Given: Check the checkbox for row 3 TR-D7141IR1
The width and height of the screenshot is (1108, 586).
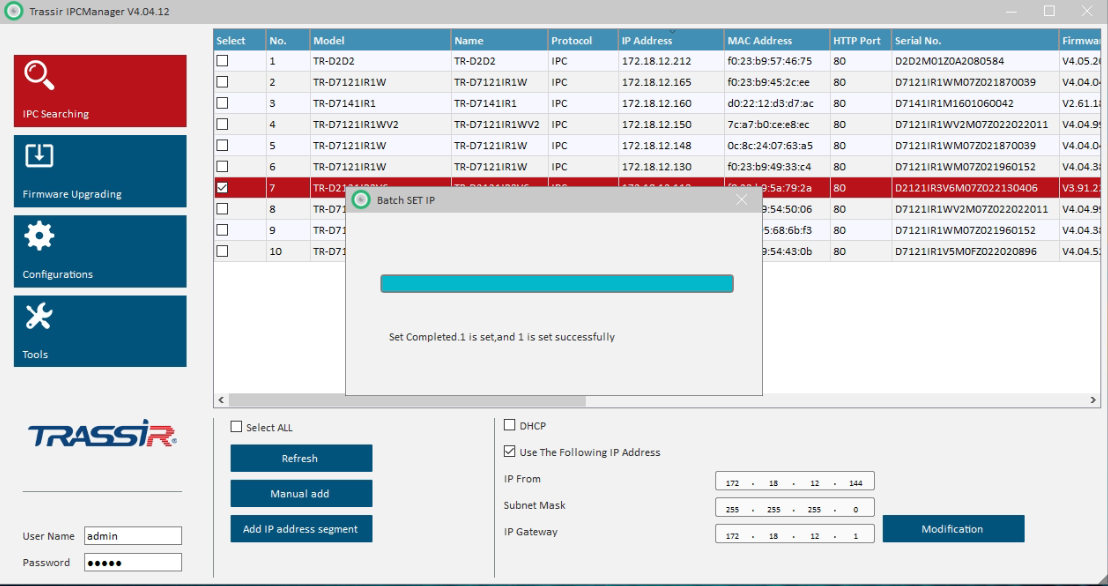Looking at the screenshot, I should (223, 103).
